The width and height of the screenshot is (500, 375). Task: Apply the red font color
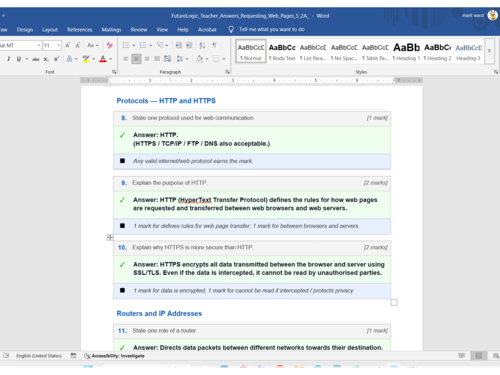(103, 59)
